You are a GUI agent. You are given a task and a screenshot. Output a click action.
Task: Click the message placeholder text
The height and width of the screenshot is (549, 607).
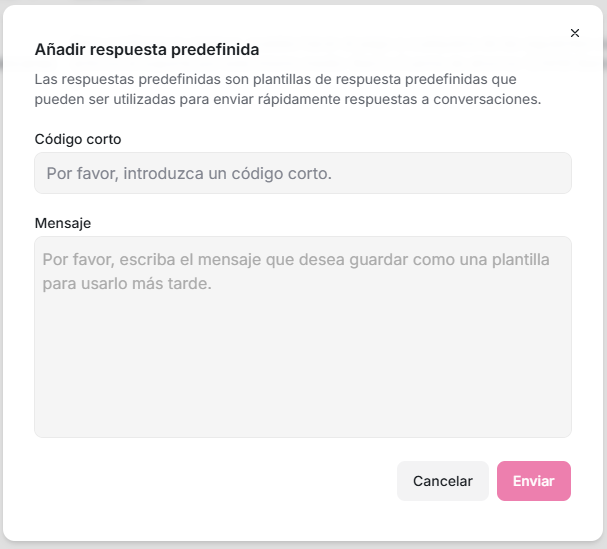point(296,260)
